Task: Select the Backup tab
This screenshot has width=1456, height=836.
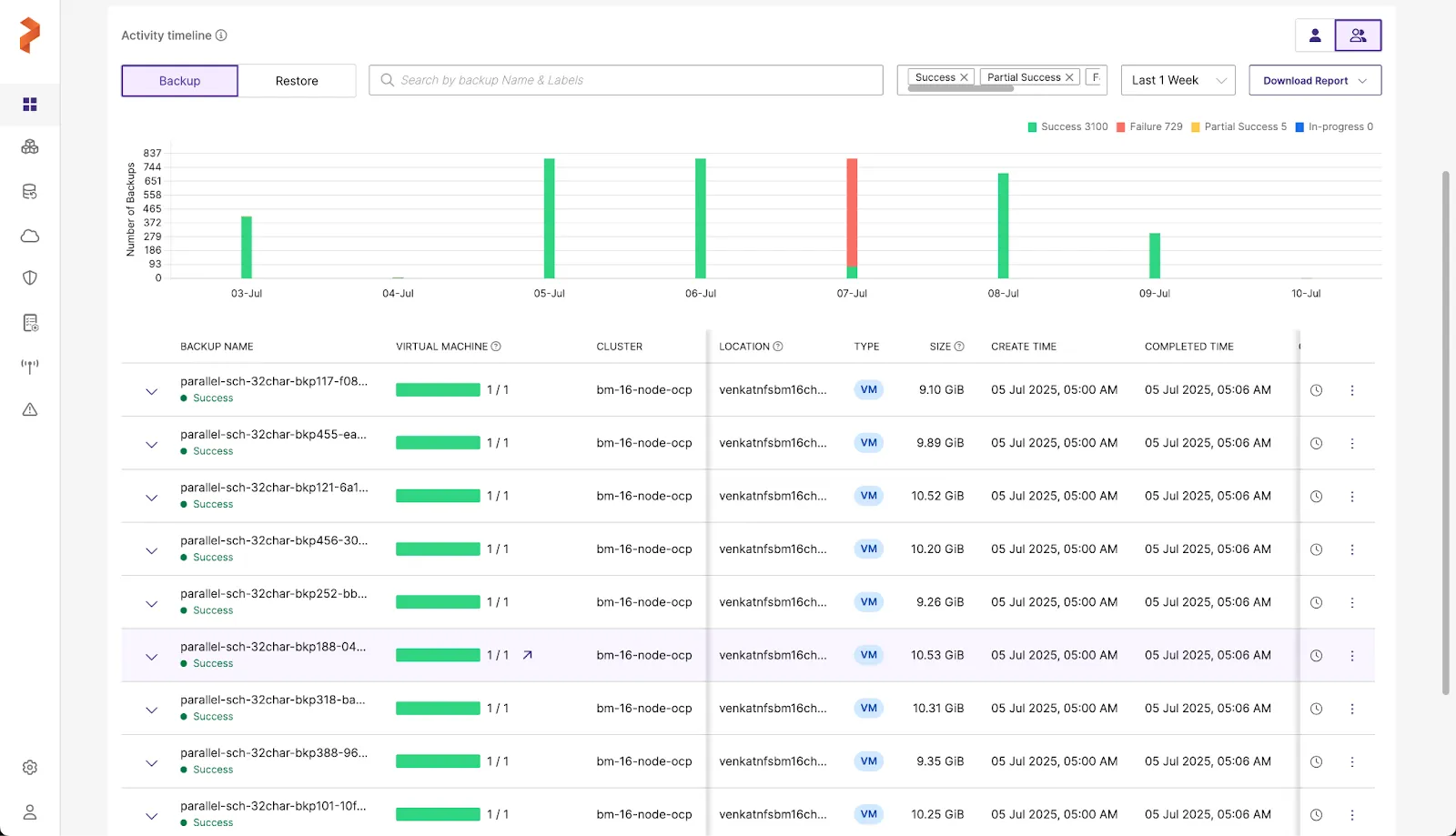Action: point(180,81)
